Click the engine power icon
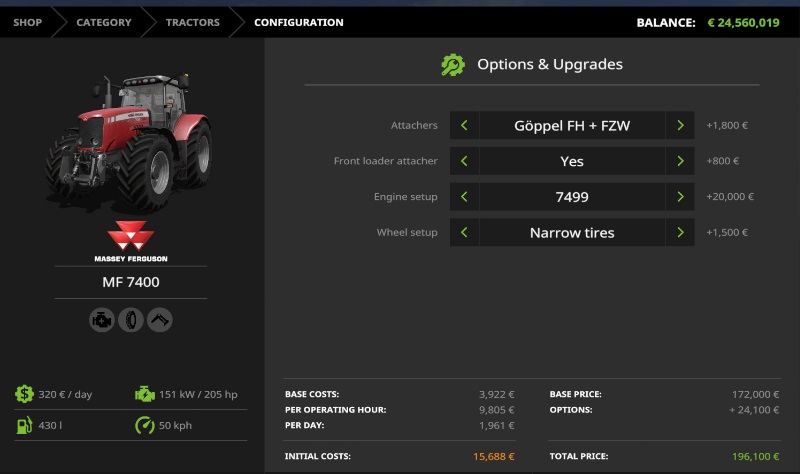This screenshot has height=474, width=800. point(144,394)
